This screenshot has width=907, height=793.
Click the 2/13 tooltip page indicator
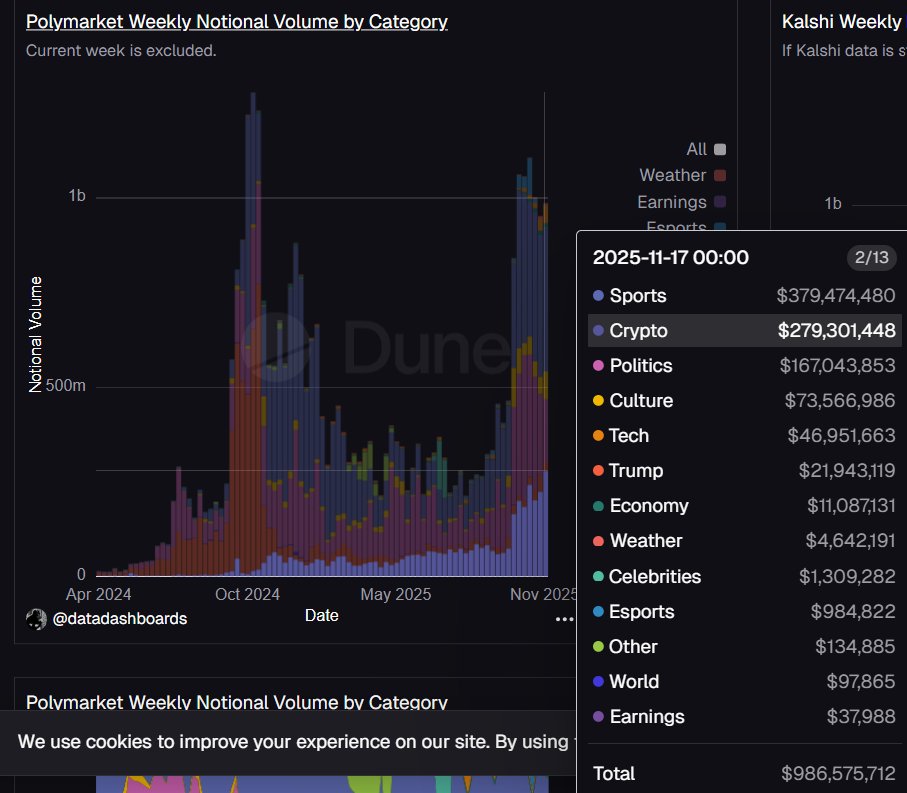coord(872,257)
